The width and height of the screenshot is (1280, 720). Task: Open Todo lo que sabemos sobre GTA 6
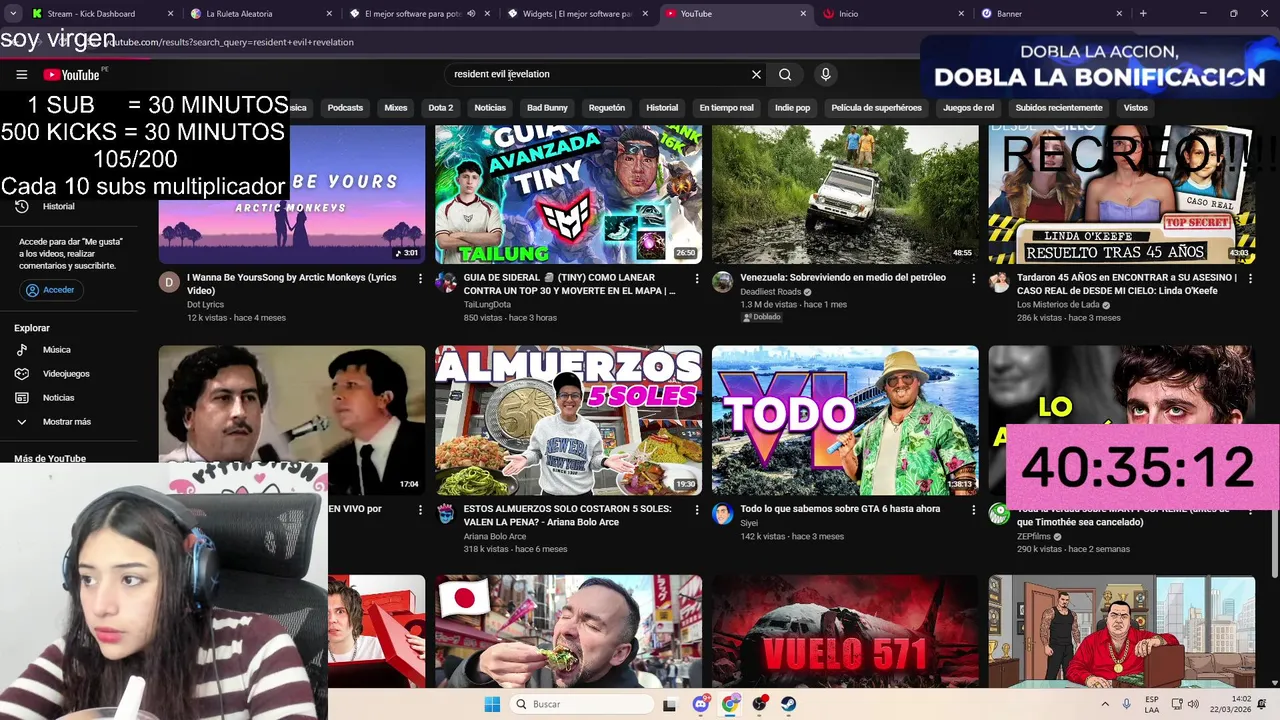point(840,509)
